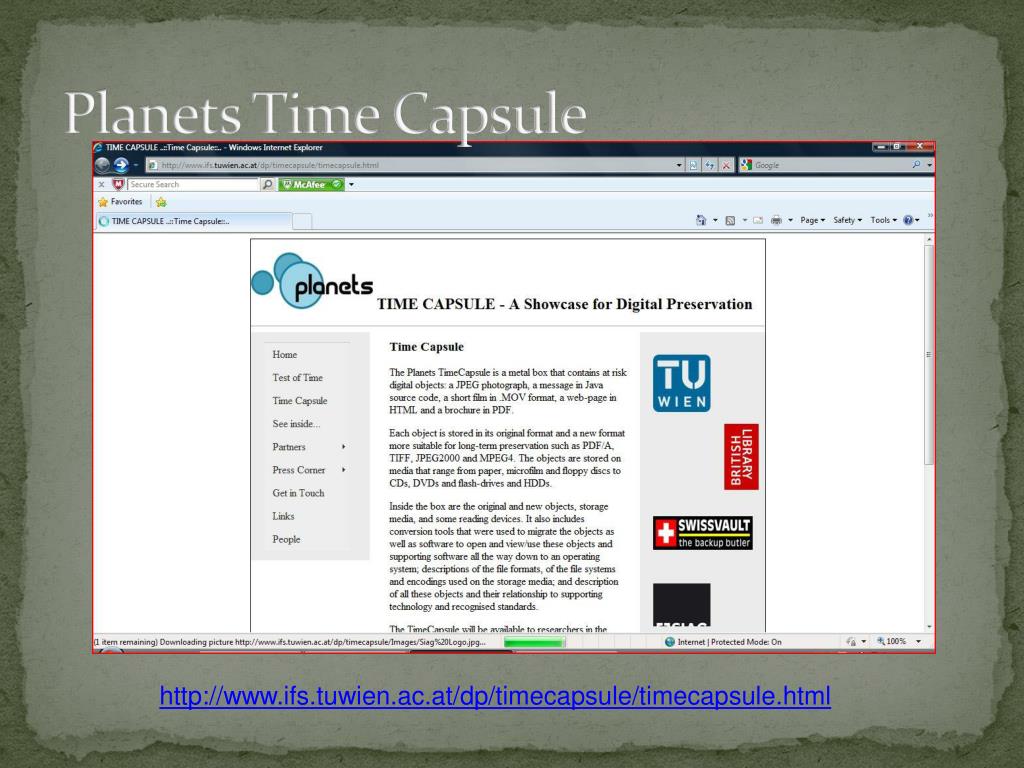The image size is (1024, 768).
Task: Click the Compatibility View icon
Action: (694, 165)
